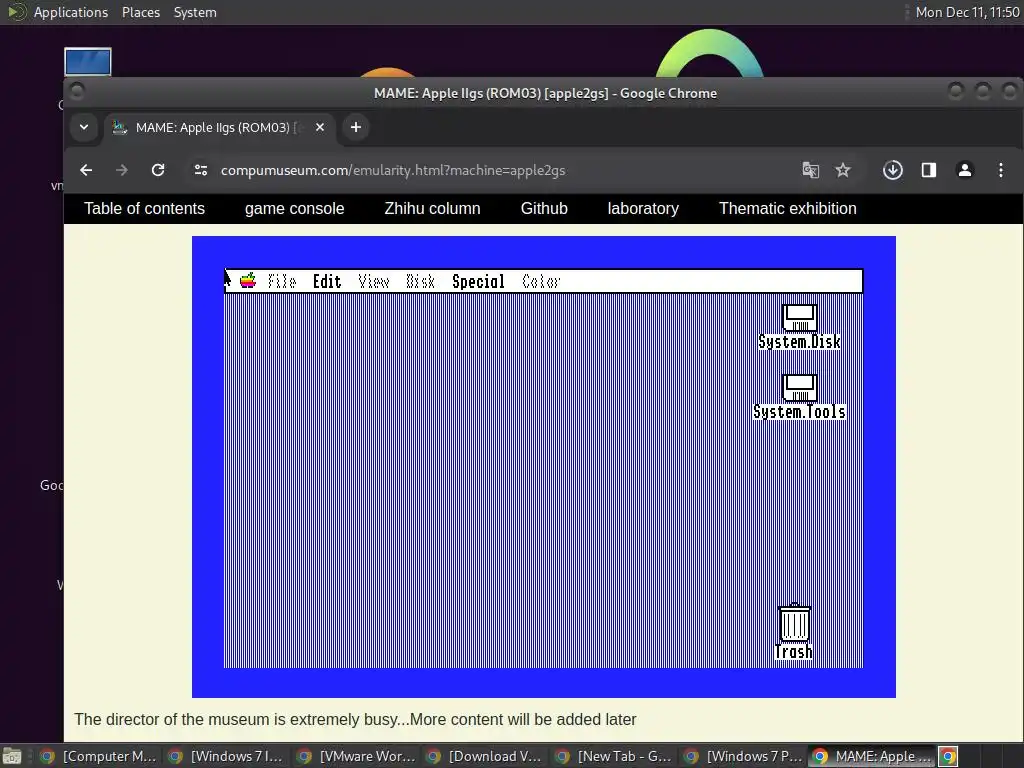The height and width of the screenshot is (768, 1024).
Task: Select the System.Tools disk icon
Action: tap(799, 397)
